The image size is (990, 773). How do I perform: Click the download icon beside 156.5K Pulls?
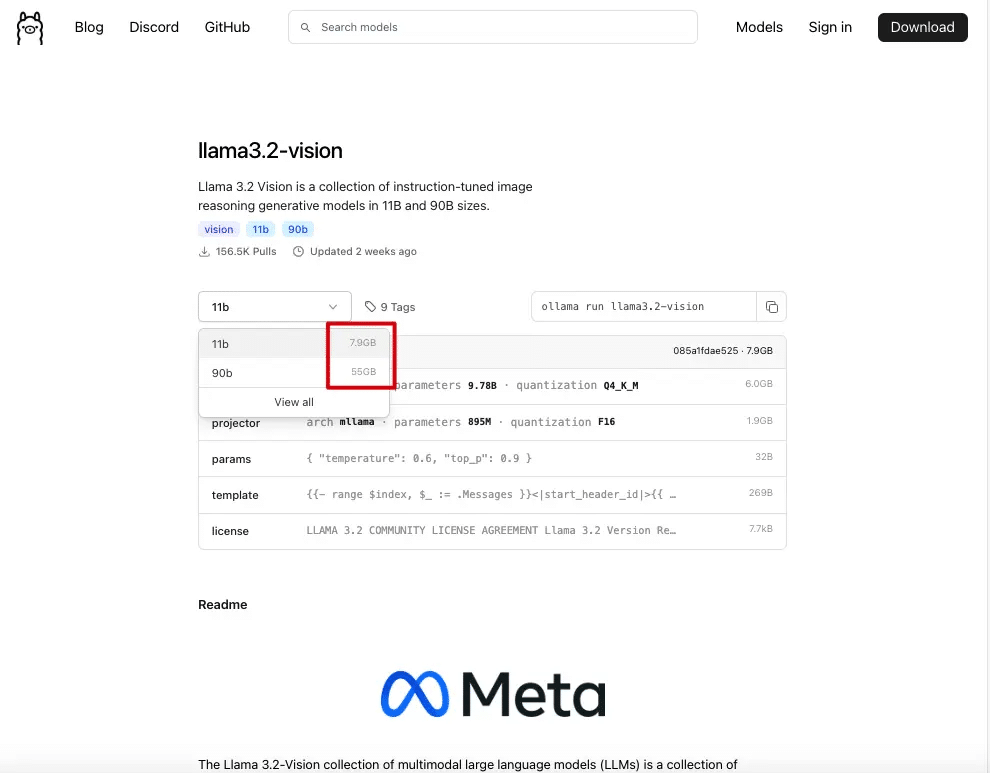tap(204, 251)
